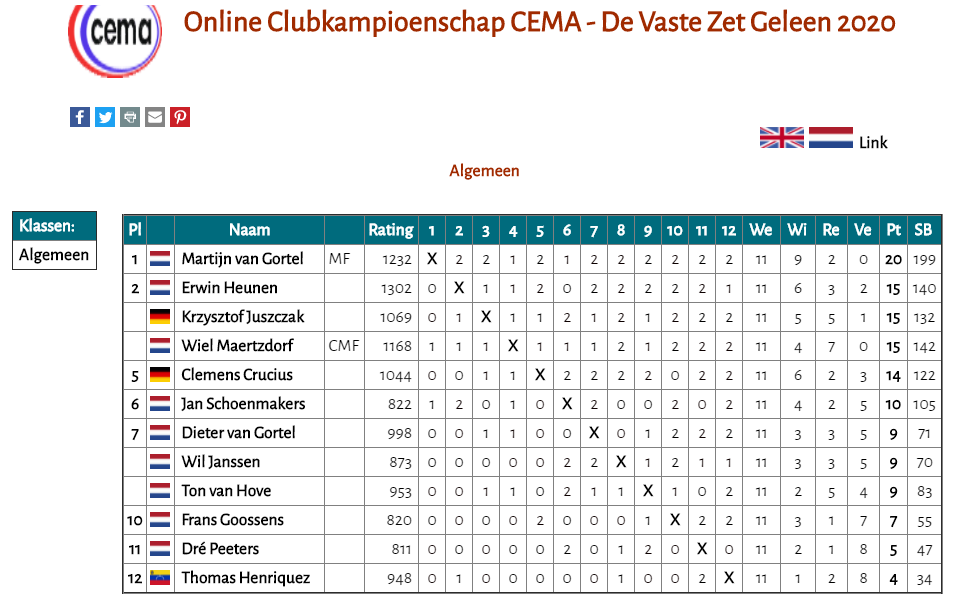The image size is (961, 603).
Task: Click the CEMA logo
Action: [115, 39]
